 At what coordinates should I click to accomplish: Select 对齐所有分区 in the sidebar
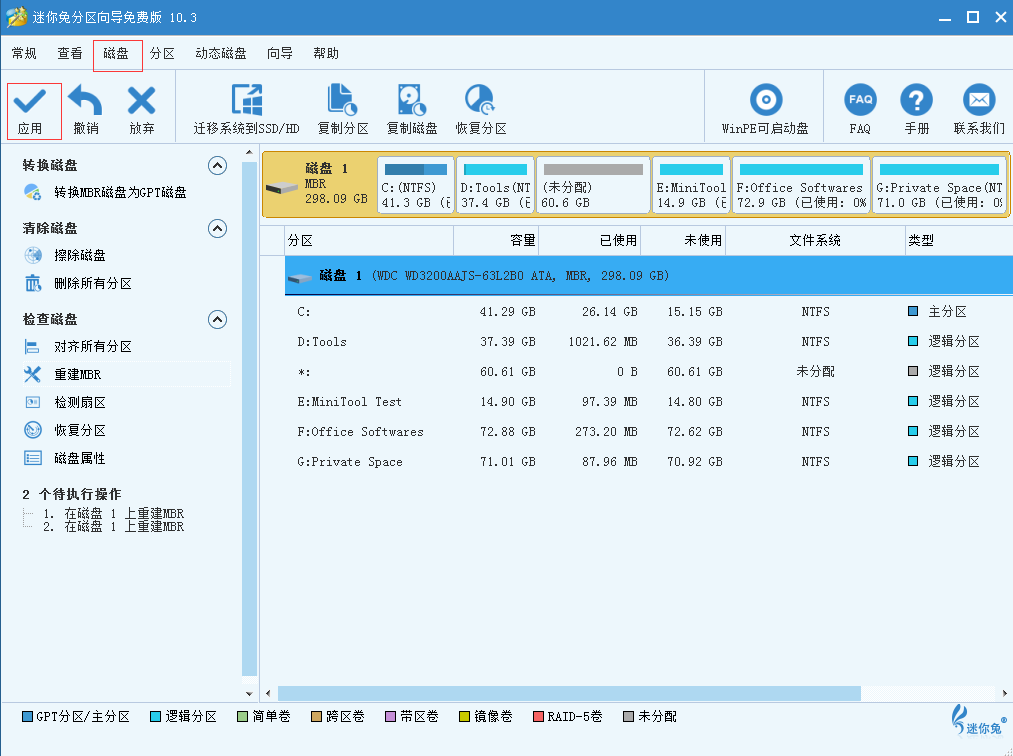(92, 346)
